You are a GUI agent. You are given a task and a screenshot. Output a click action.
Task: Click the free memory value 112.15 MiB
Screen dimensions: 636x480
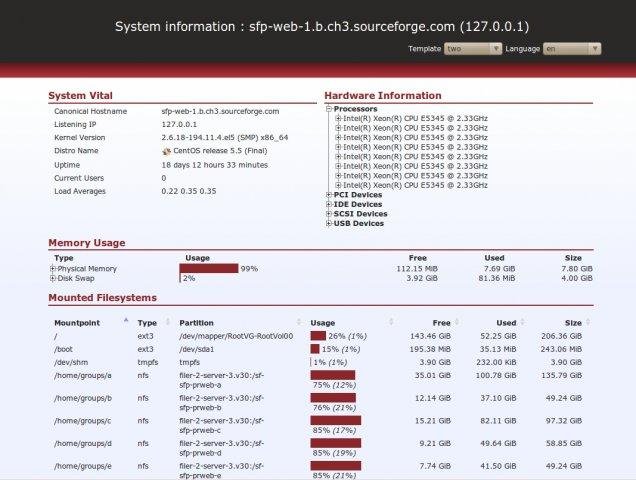pos(417,269)
